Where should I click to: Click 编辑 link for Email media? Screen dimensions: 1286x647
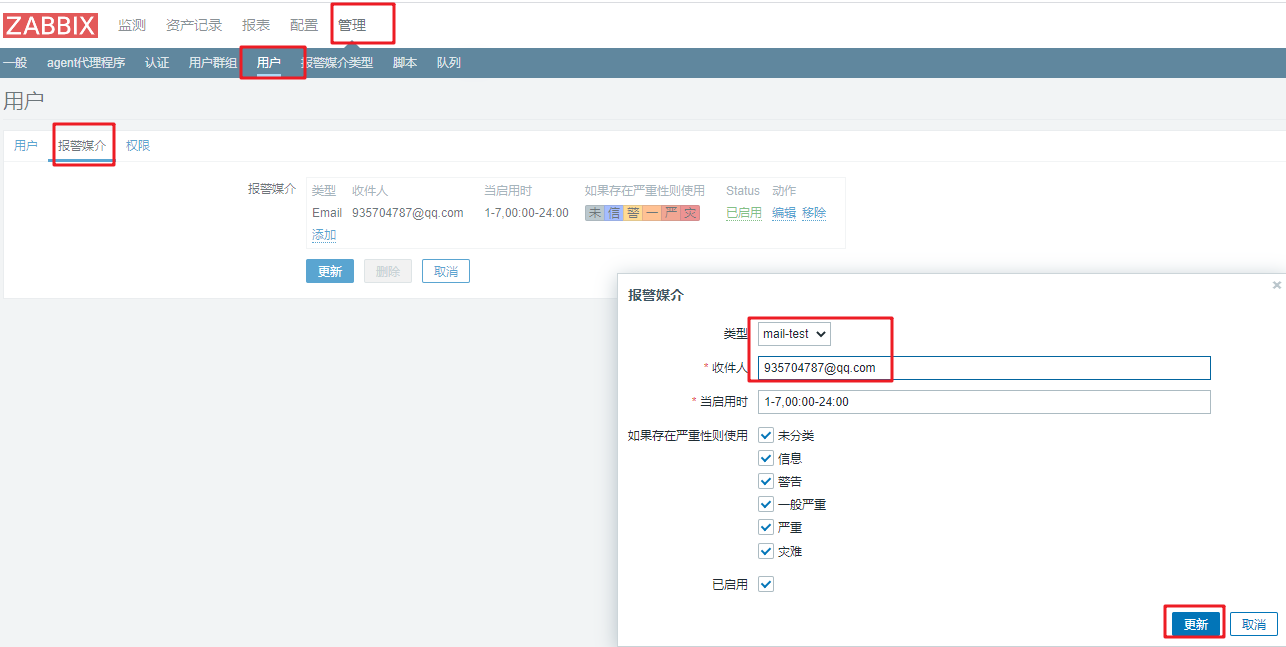784,213
